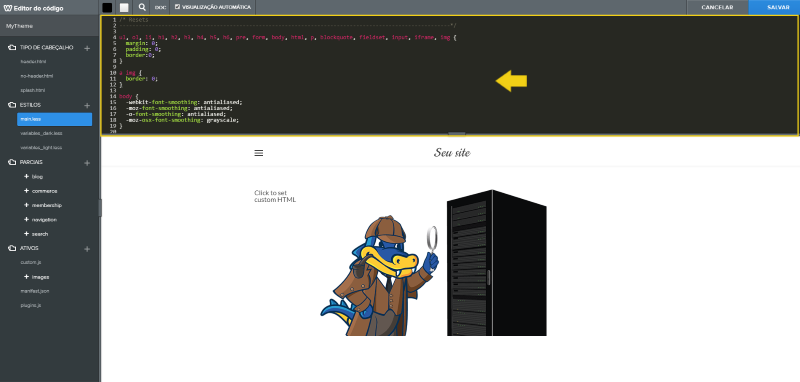Click the Ativos folder icon

click(12, 248)
